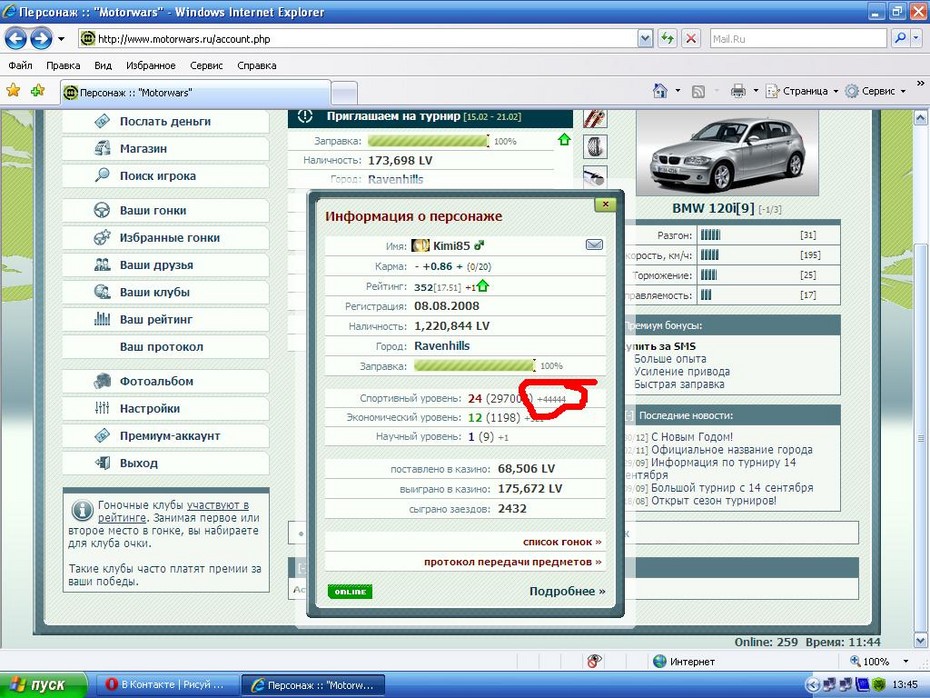Click the Фотоальбом camera icon
Viewport: 930px width, 698px height.
(102, 381)
